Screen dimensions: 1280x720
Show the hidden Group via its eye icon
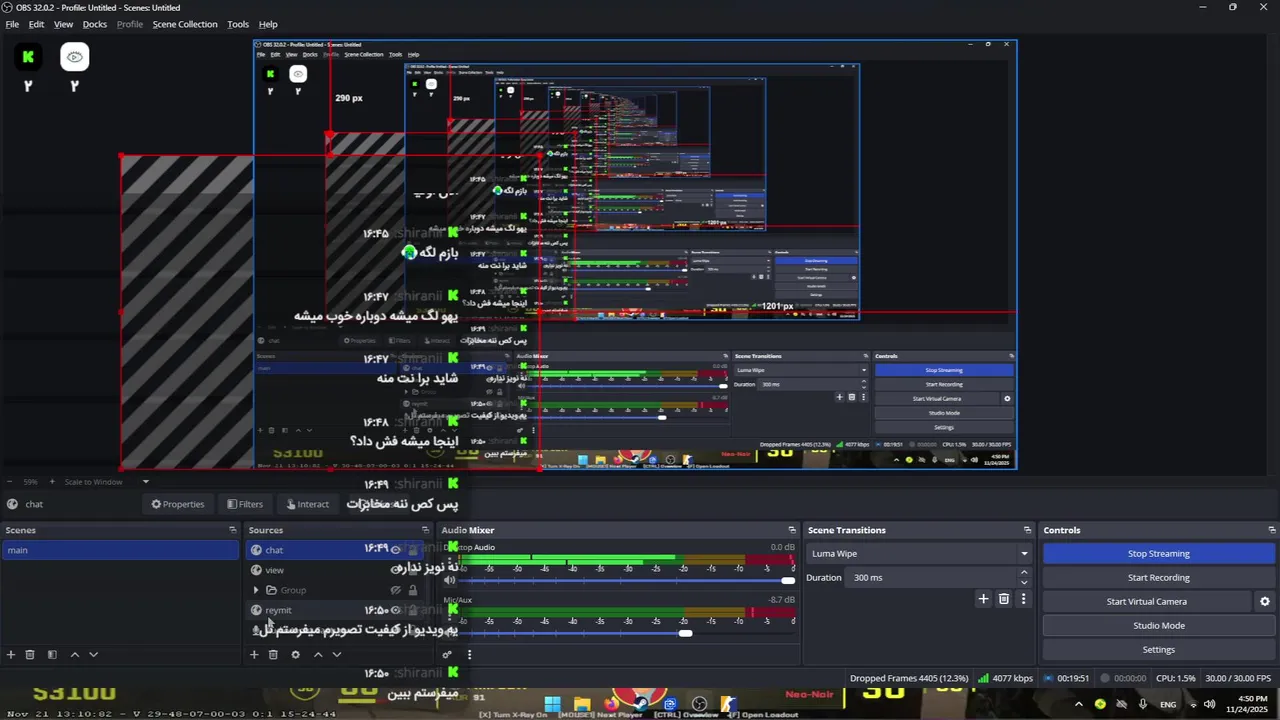pyautogui.click(x=396, y=590)
